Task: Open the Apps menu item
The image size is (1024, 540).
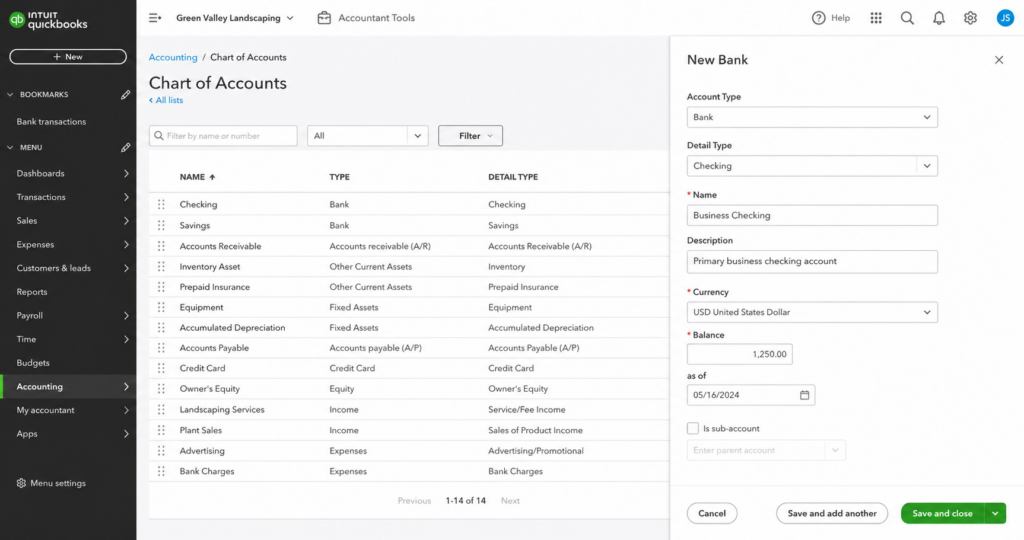Action: (69, 434)
